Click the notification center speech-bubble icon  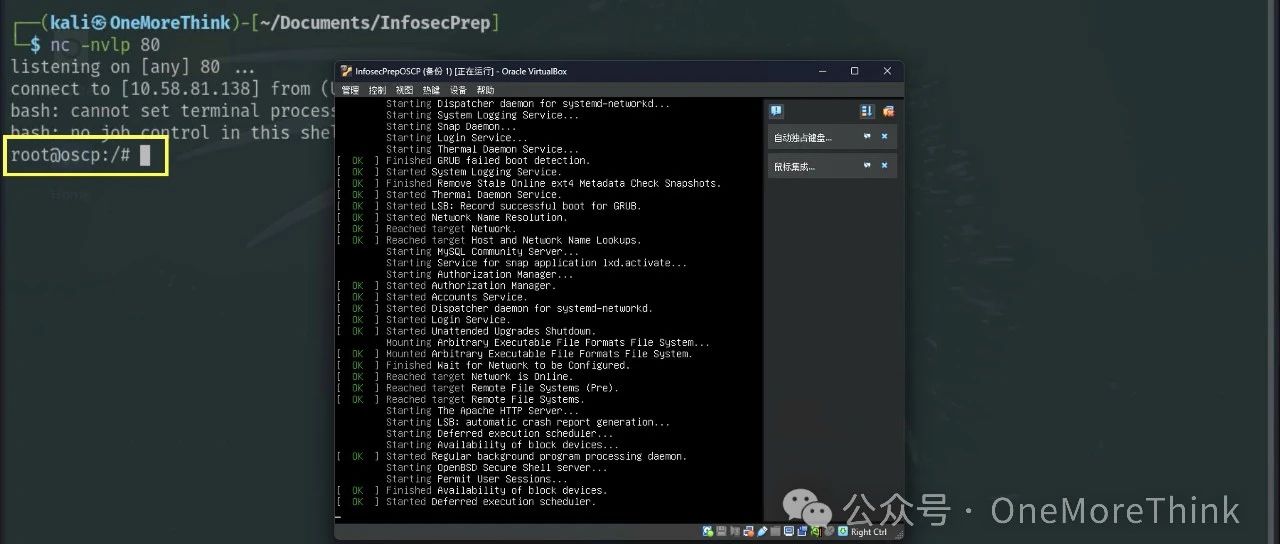point(776,111)
